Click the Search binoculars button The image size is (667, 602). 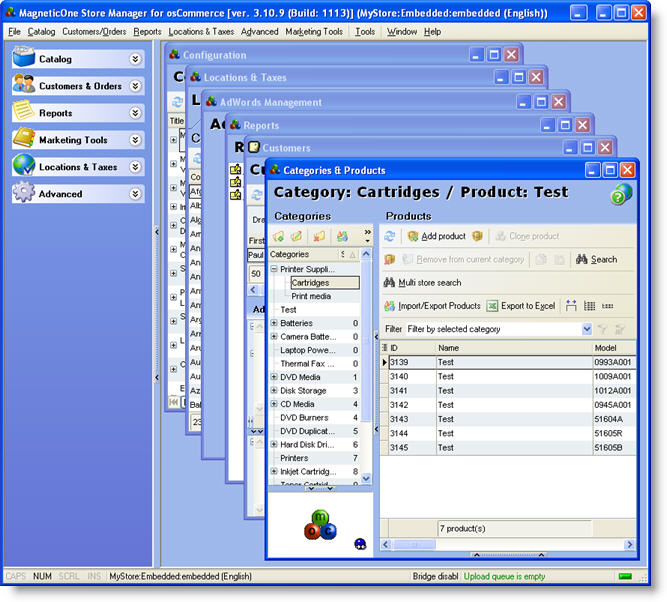point(596,259)
